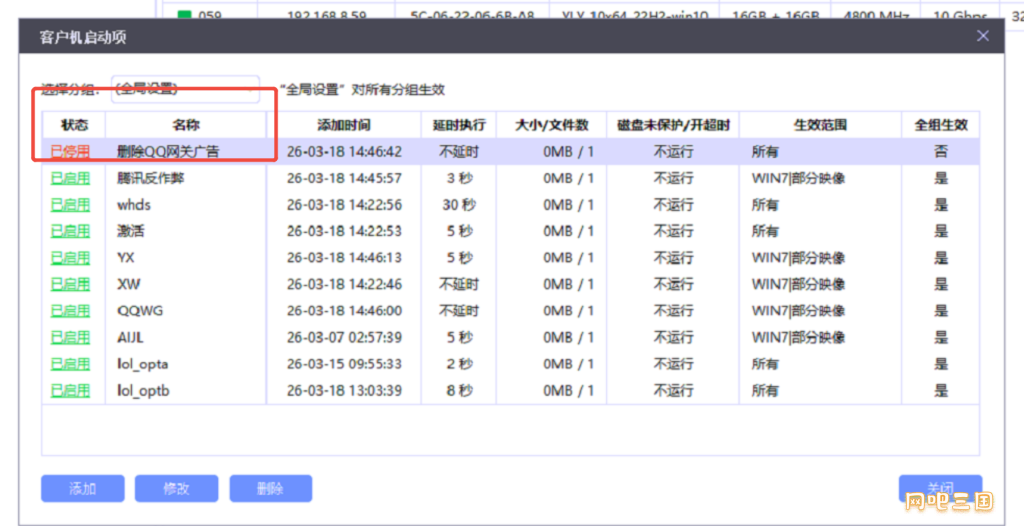The height and width of the screenshot is (526, 1024).
Task: Click the 全组生效 column header
Action: pyautogui.click(x=940, y=125)
